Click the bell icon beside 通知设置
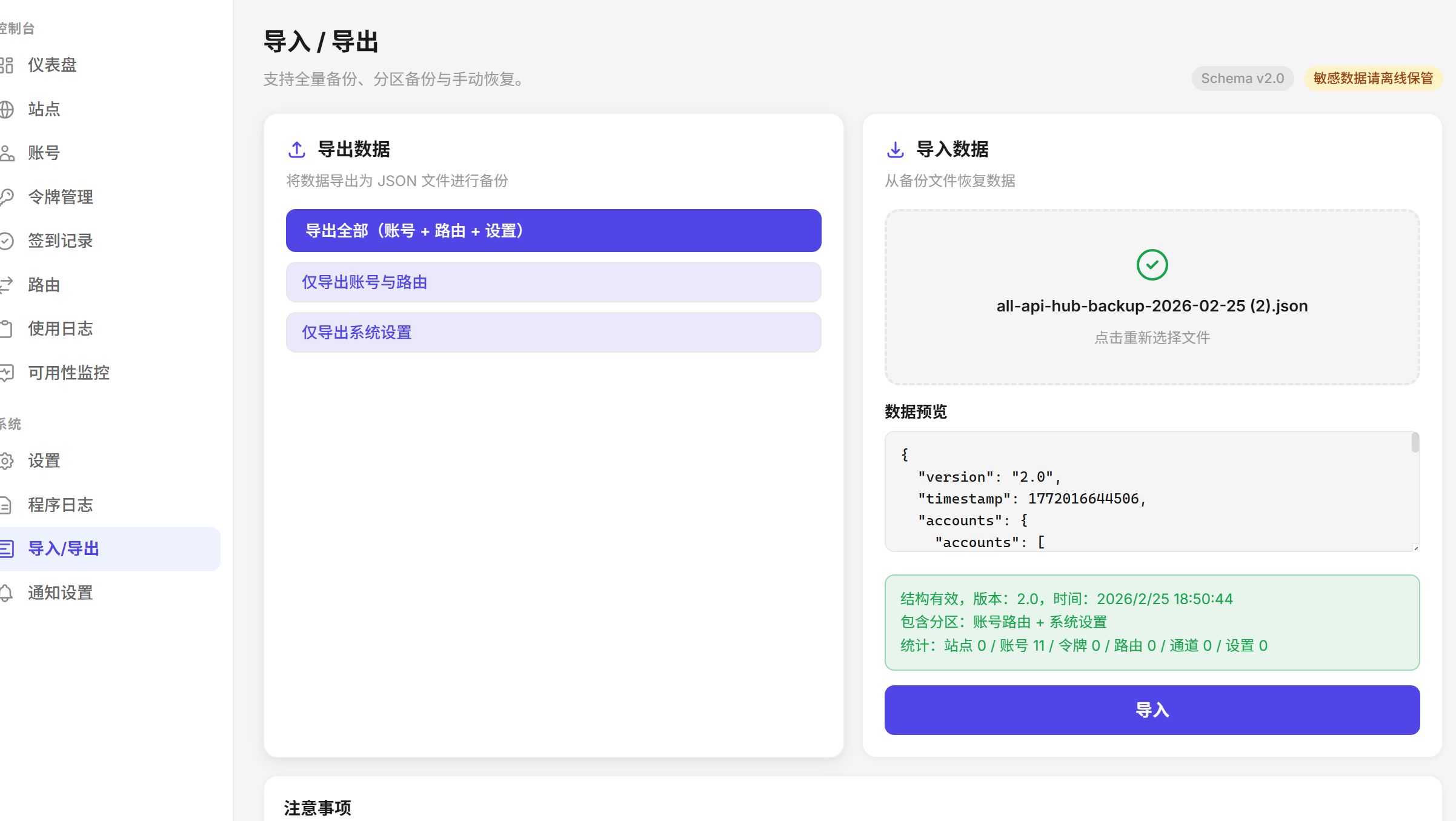This screenshot has height=821, width=1456. click(x=6, y=593)
